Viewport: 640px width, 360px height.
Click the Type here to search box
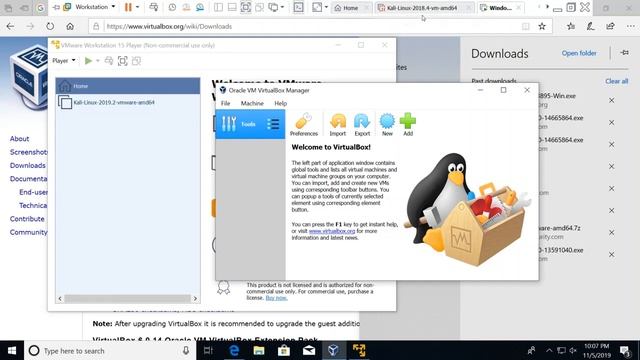110,351
